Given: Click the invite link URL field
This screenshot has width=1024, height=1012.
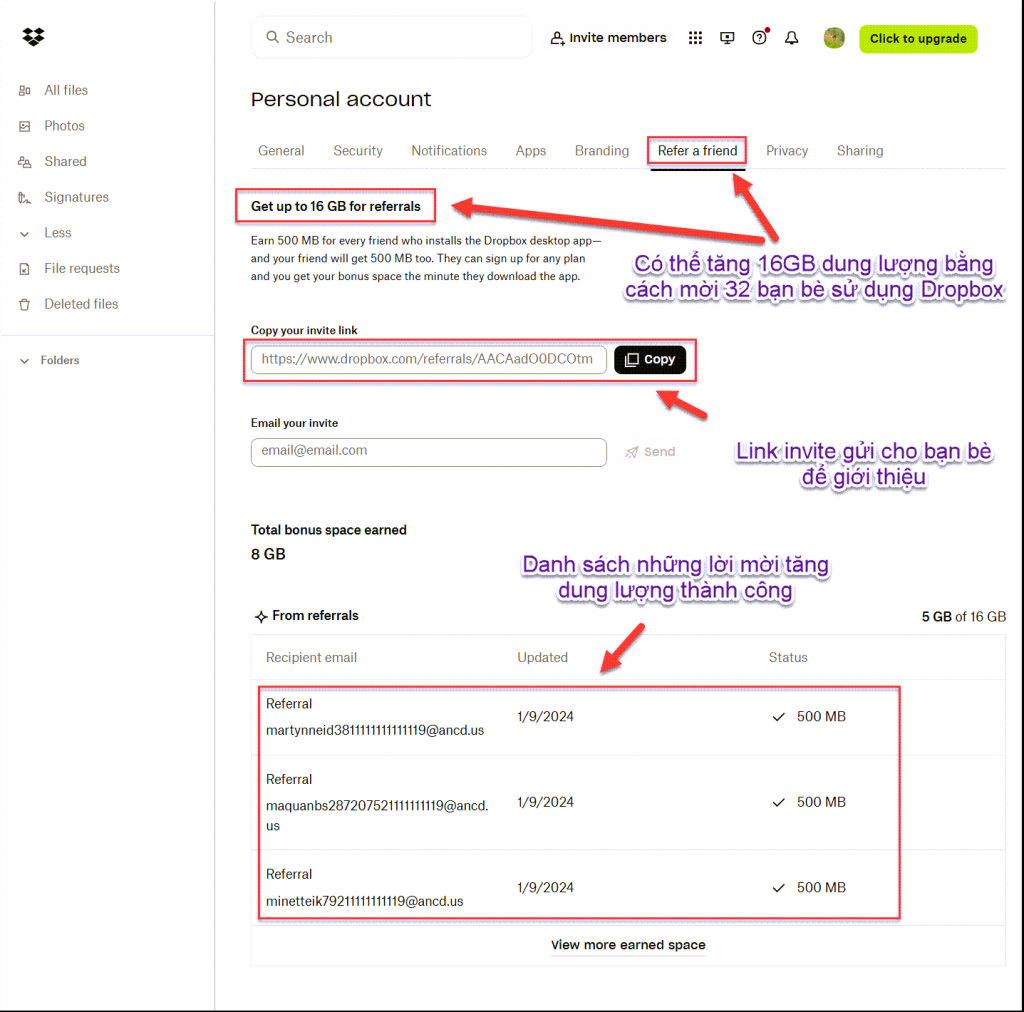Looking at the screenshot, I should (428, 359).
